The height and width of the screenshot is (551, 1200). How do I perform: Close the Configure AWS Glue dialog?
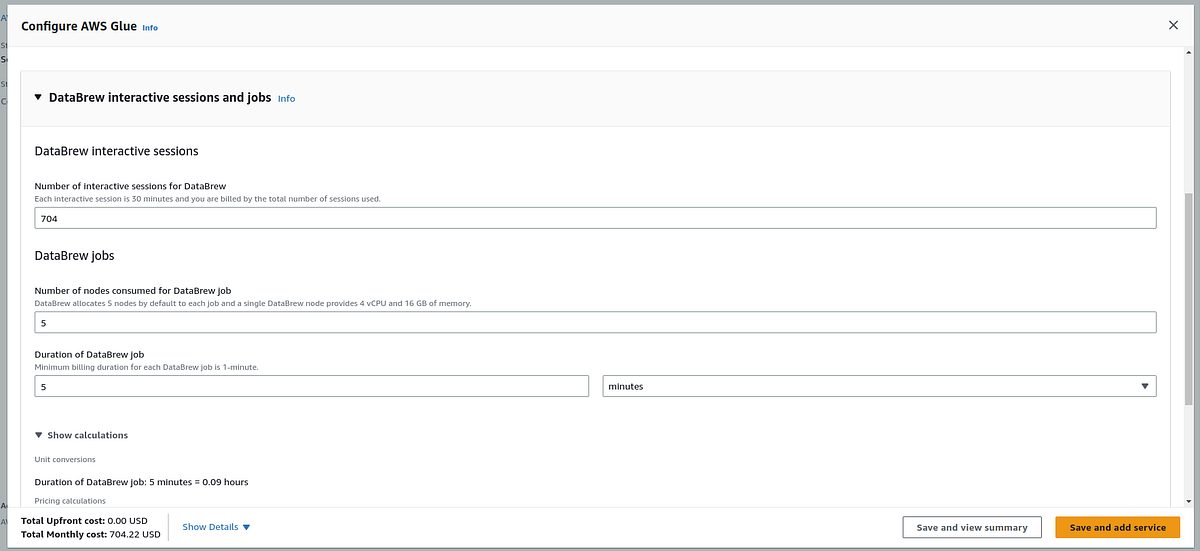1173,25
